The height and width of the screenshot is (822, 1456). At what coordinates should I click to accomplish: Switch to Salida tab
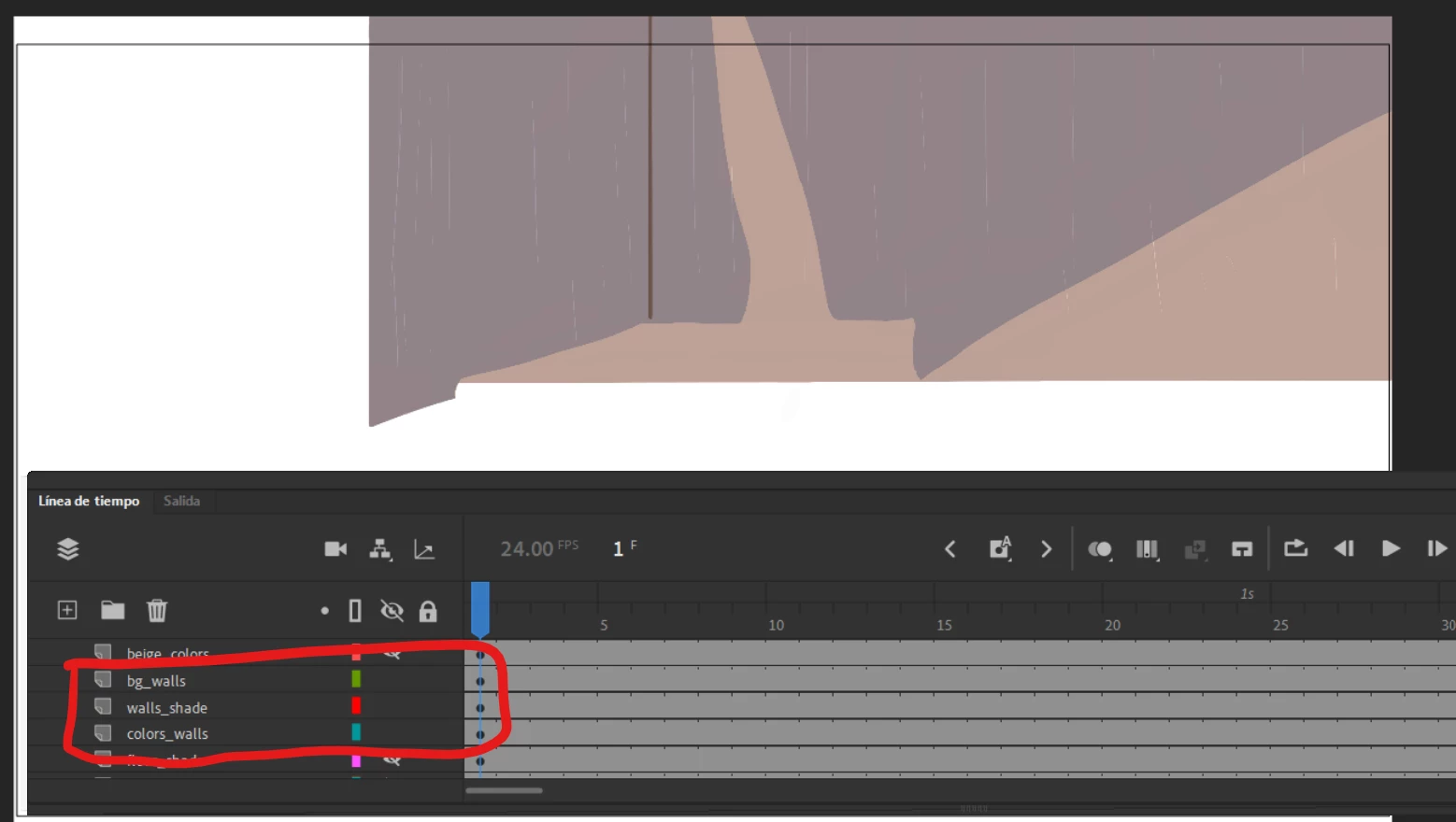point(181,501)
